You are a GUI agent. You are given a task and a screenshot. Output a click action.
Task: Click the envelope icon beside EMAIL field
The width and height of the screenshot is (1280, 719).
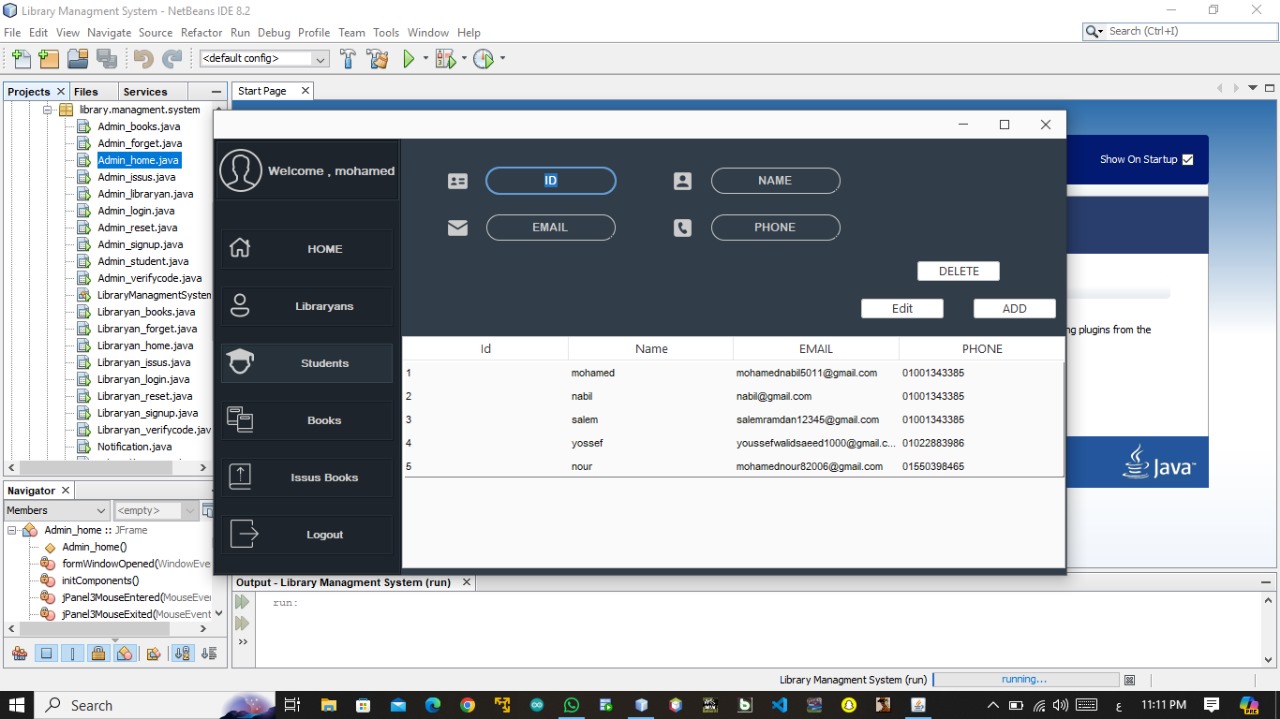(x=458, y=228)
